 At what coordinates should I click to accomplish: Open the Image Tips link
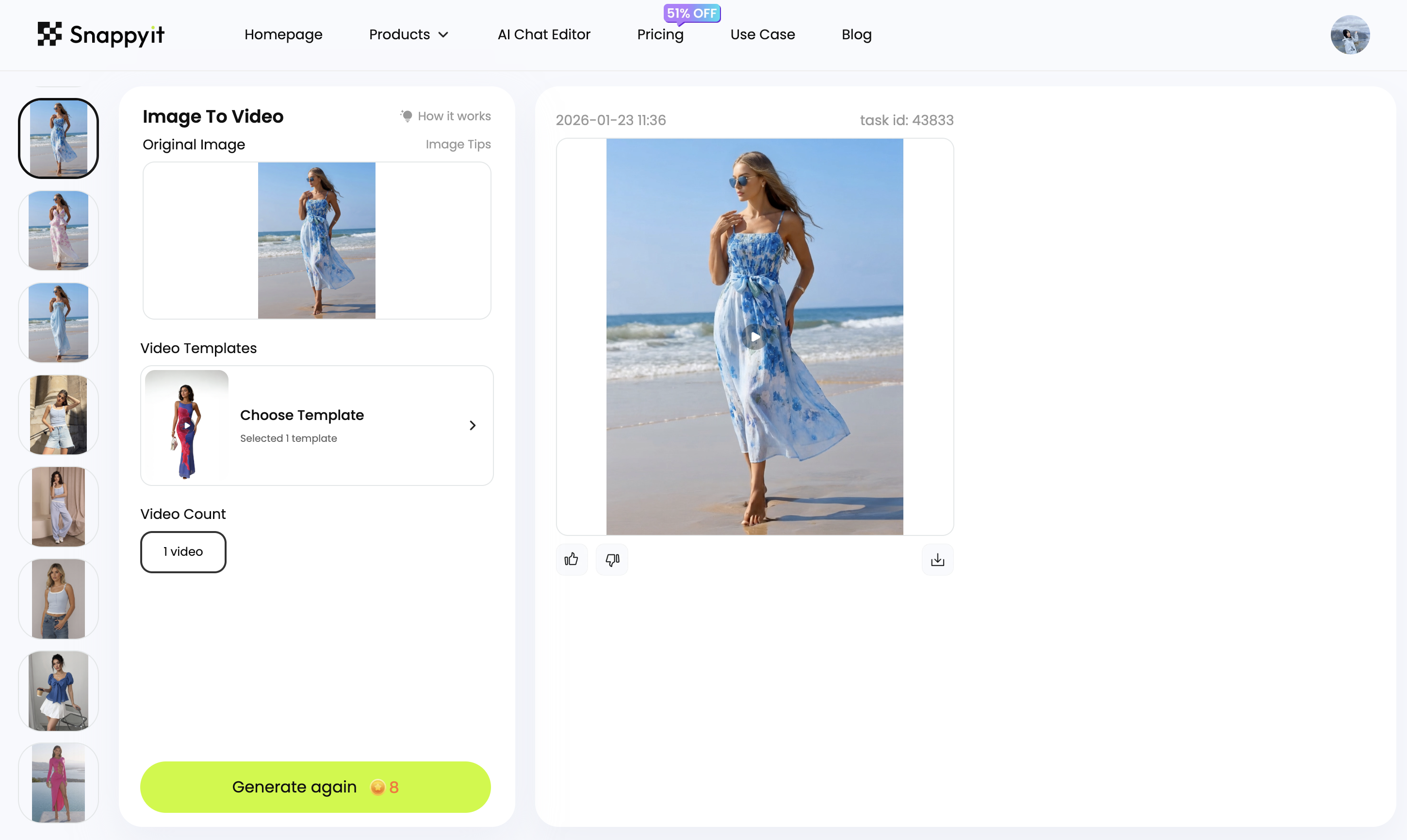click(x=458, y=145)
